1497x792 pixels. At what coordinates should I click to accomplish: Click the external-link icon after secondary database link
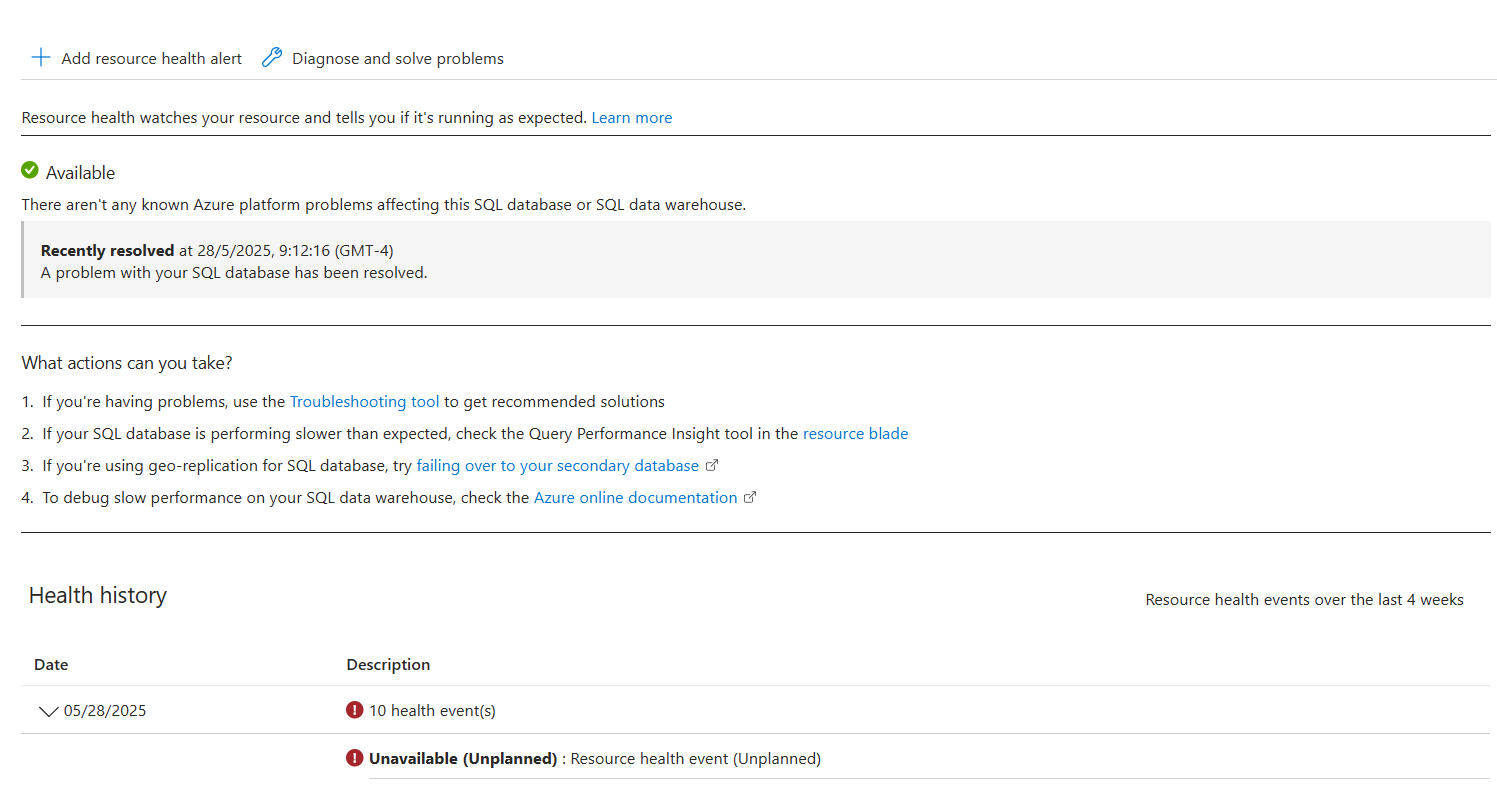[x=712, y=466]
